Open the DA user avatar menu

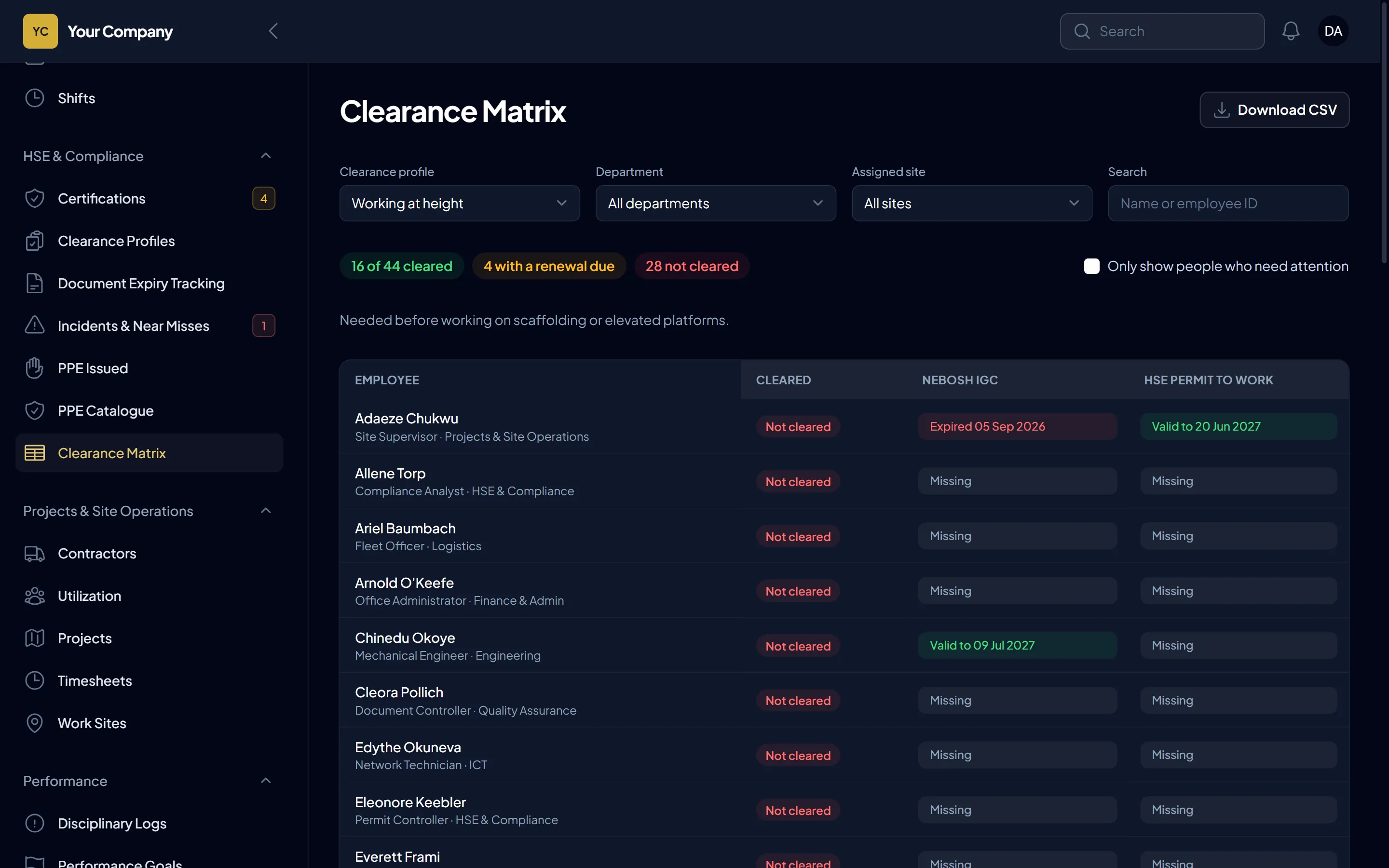point(1333,31)
